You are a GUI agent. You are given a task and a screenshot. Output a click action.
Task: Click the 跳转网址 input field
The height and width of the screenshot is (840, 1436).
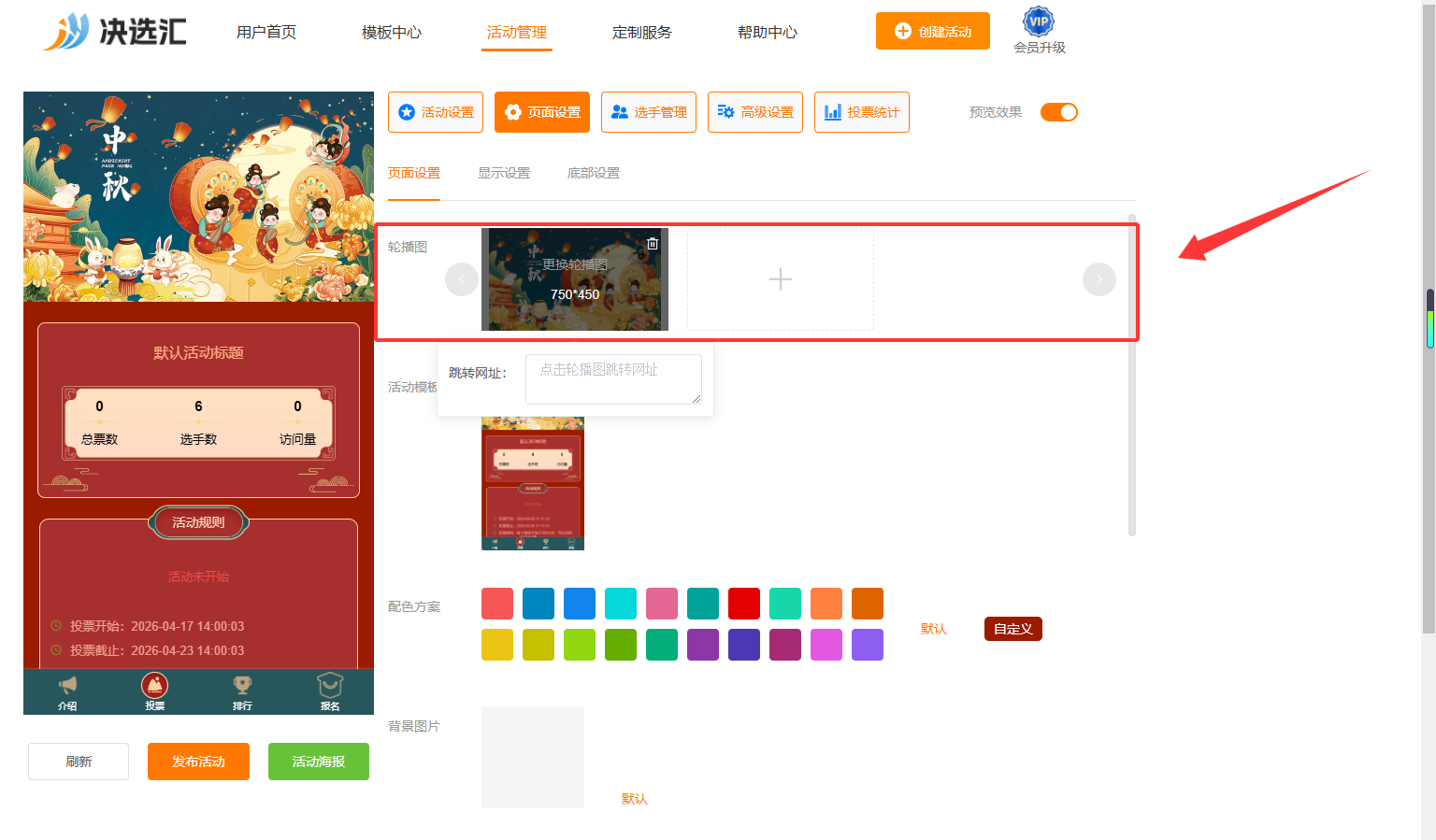tap(613, 379)
